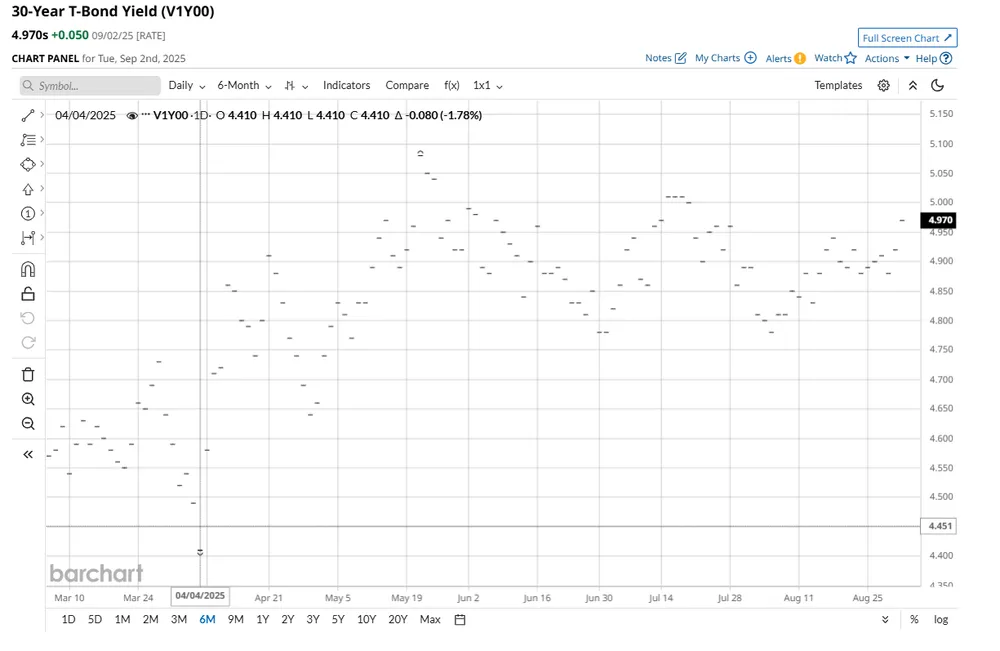This screenshot has height=651, width=1000.
Task: Click the Full Screen Chart button
Action: [x=906, y=37]
